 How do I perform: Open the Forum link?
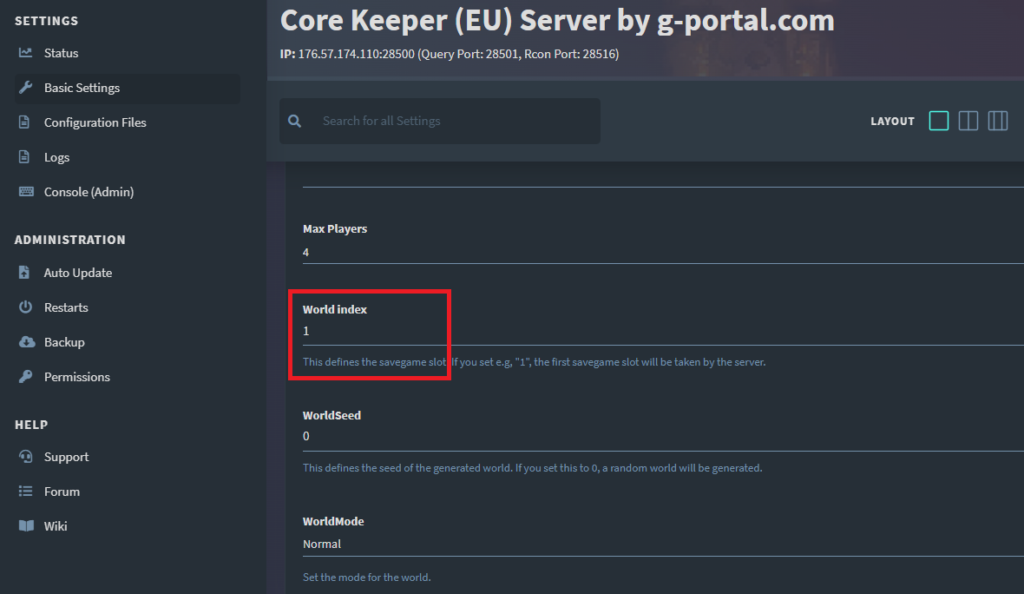pyautogui.click(x=62, y=492)
